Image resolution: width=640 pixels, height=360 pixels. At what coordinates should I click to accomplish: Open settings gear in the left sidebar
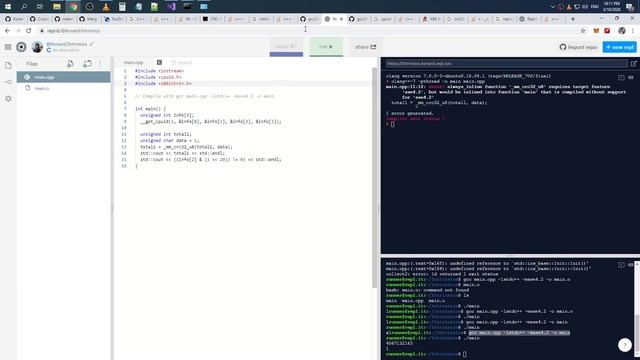pyautogui.click(x=8, y=99)
